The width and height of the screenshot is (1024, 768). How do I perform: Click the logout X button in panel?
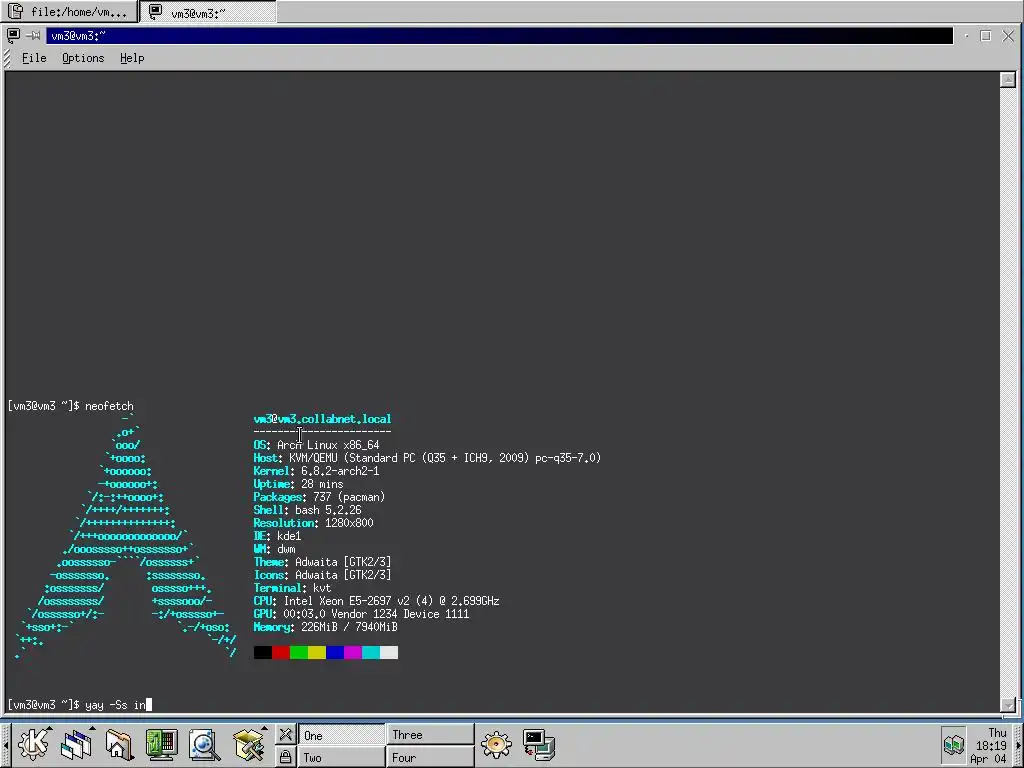coord(285,734)
